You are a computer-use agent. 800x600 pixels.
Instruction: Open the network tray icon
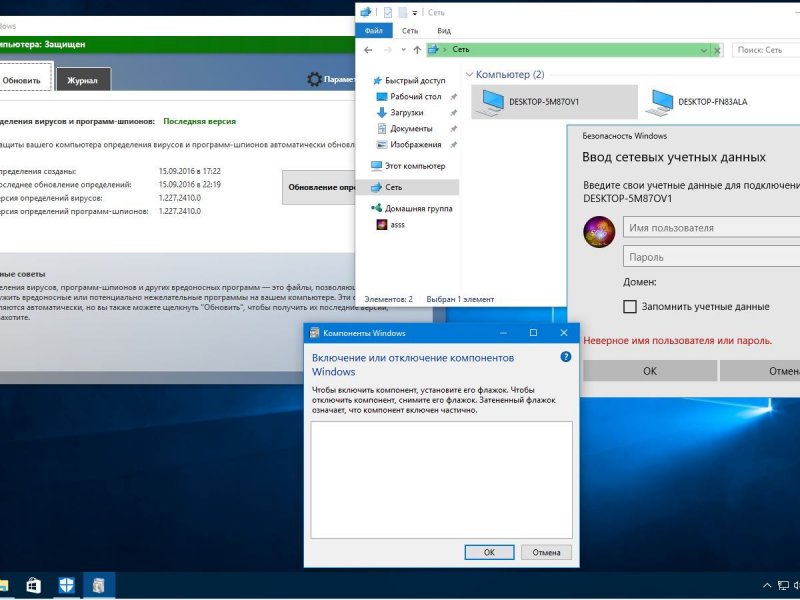coord(783,586)
